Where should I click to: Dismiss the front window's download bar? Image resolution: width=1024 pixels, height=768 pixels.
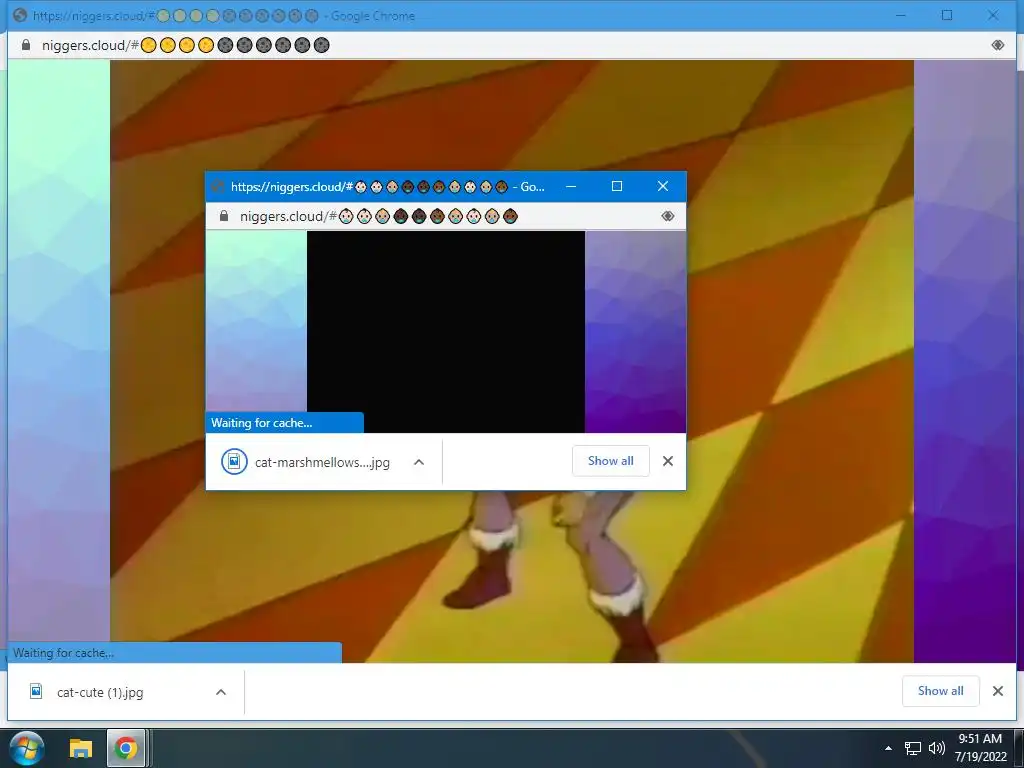click(x=667, y=461)
